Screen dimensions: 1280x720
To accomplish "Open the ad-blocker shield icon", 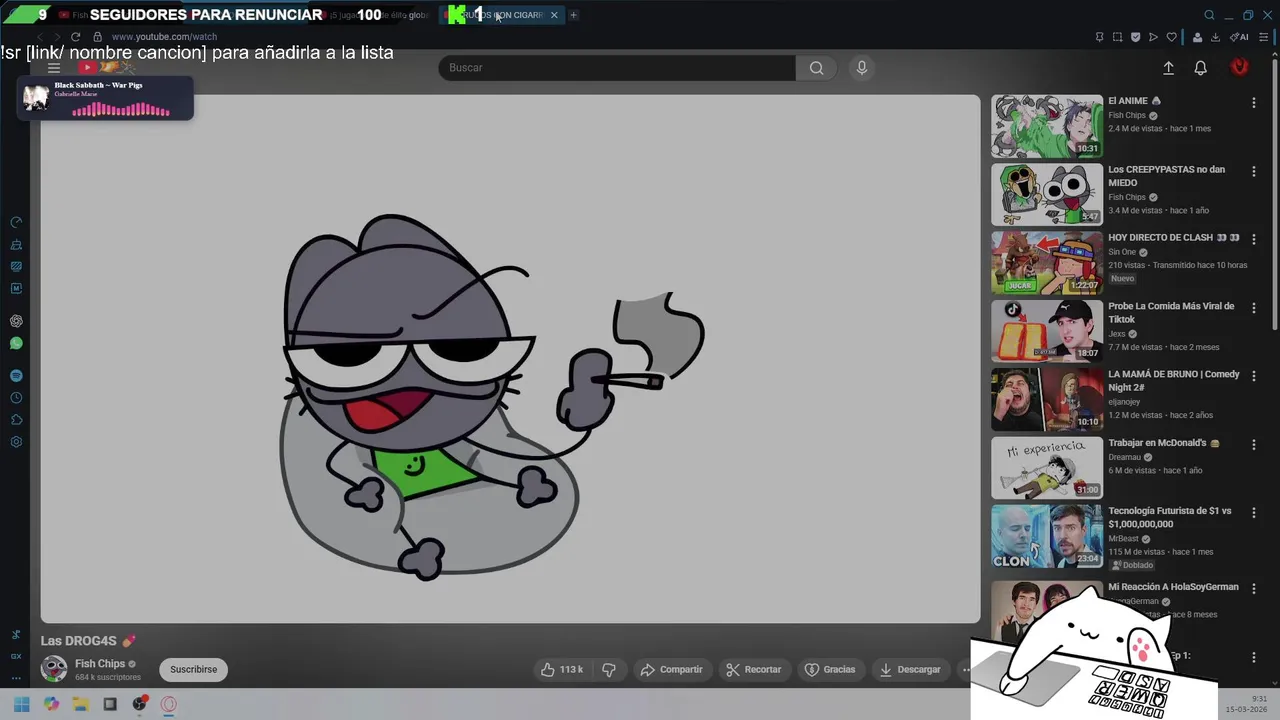I will pos(1135,37).
